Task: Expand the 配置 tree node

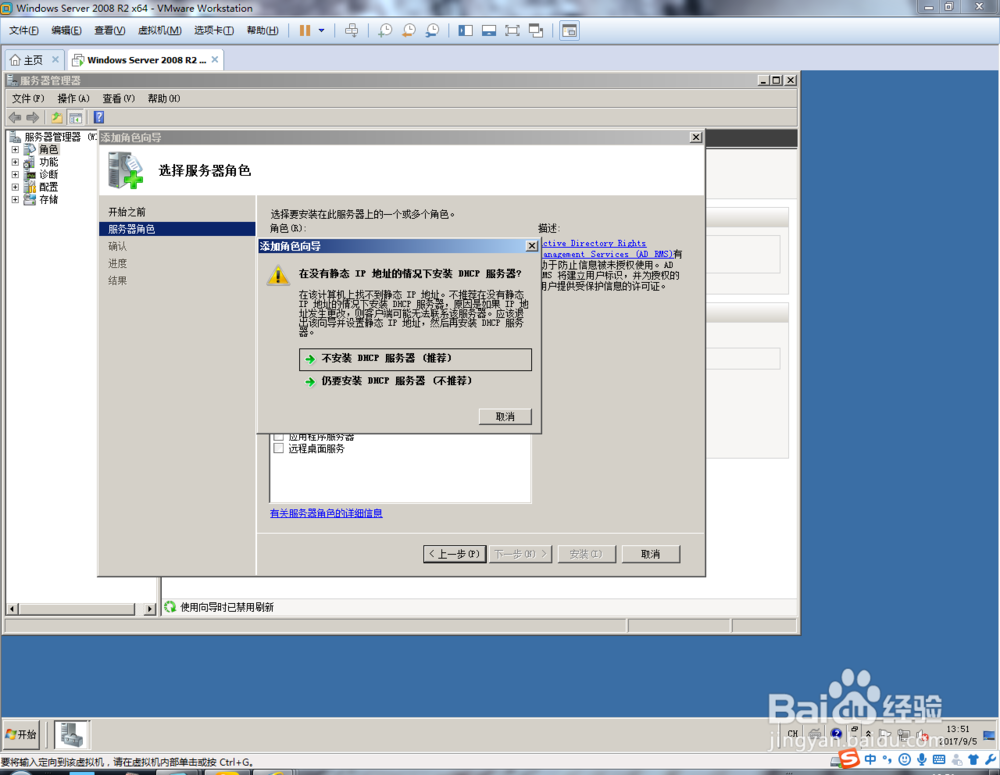Action: [15, 187]
